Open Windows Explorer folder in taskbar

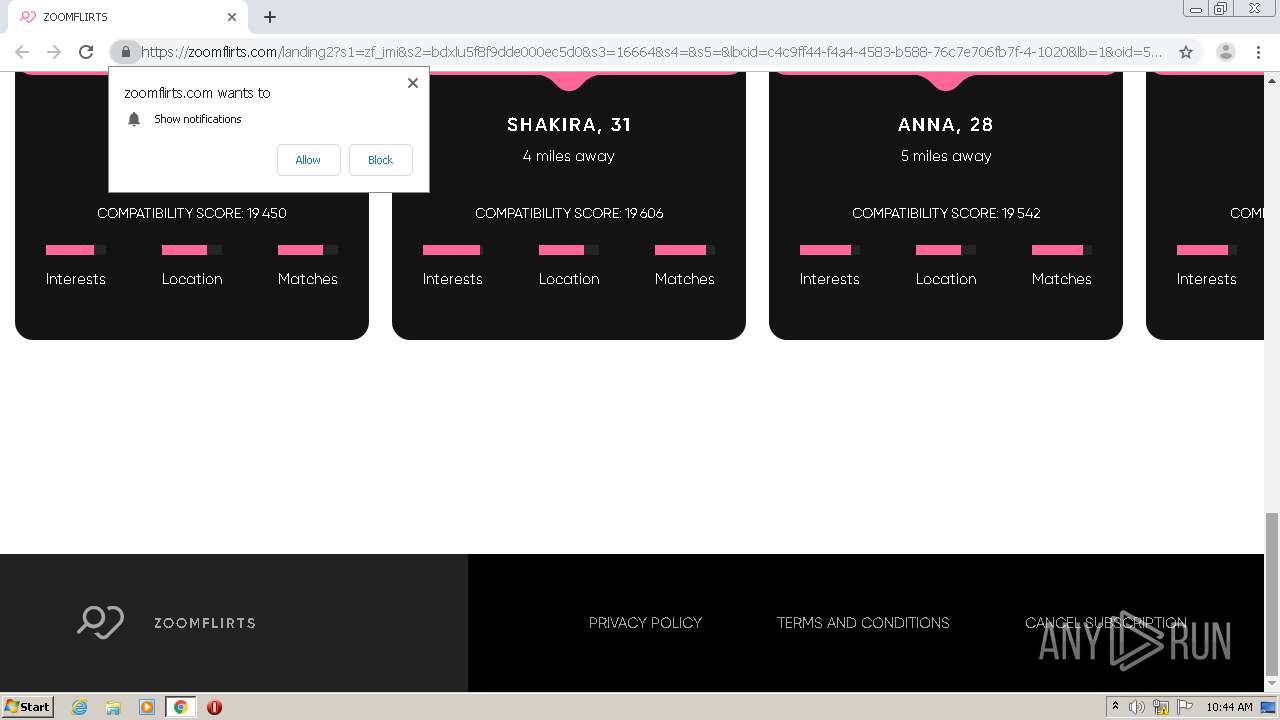[113, 707]
